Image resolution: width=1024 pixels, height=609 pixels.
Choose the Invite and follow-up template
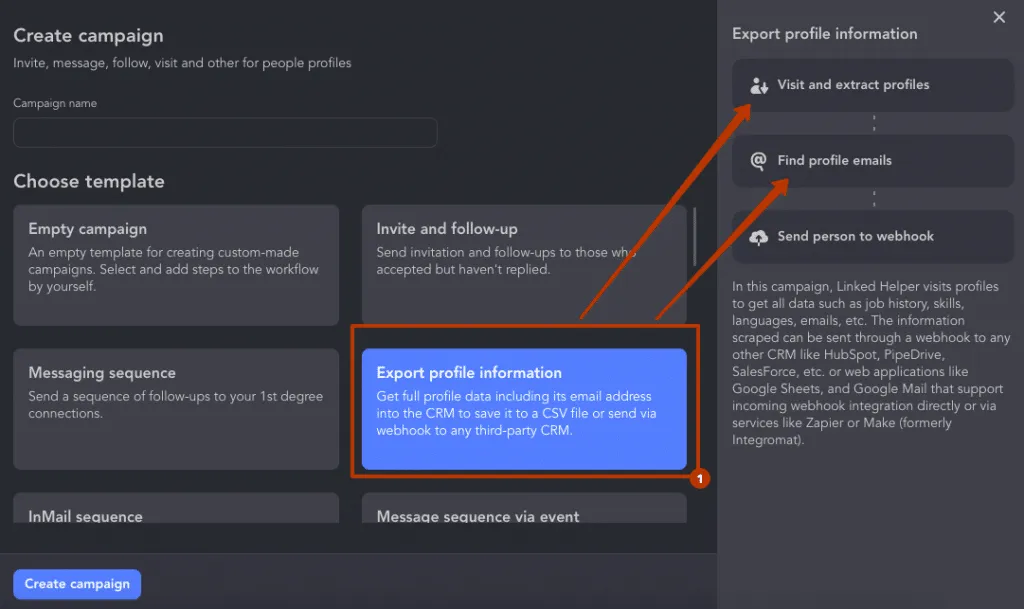(x=524, y=265)
